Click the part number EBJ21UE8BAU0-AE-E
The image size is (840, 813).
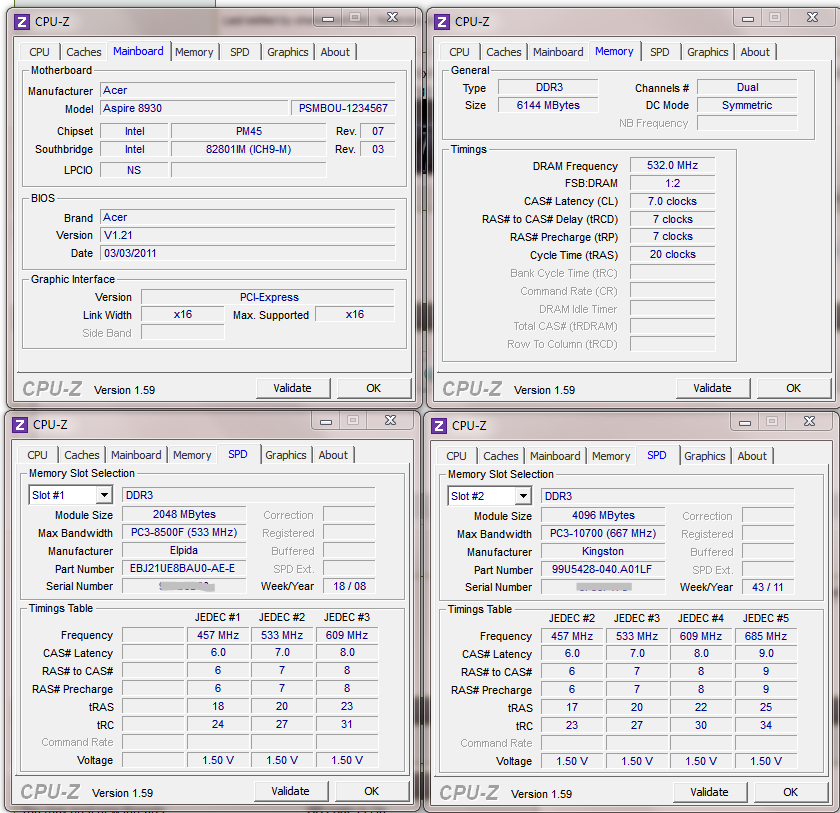pyautogui.click(x=184, y=568)
